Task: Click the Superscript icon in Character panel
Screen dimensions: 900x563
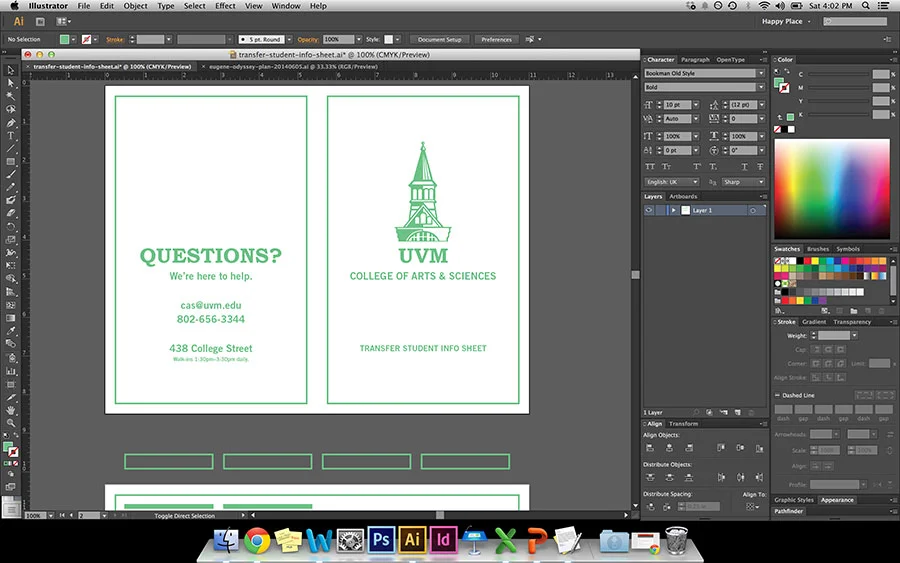Action: tap(697, 166)
